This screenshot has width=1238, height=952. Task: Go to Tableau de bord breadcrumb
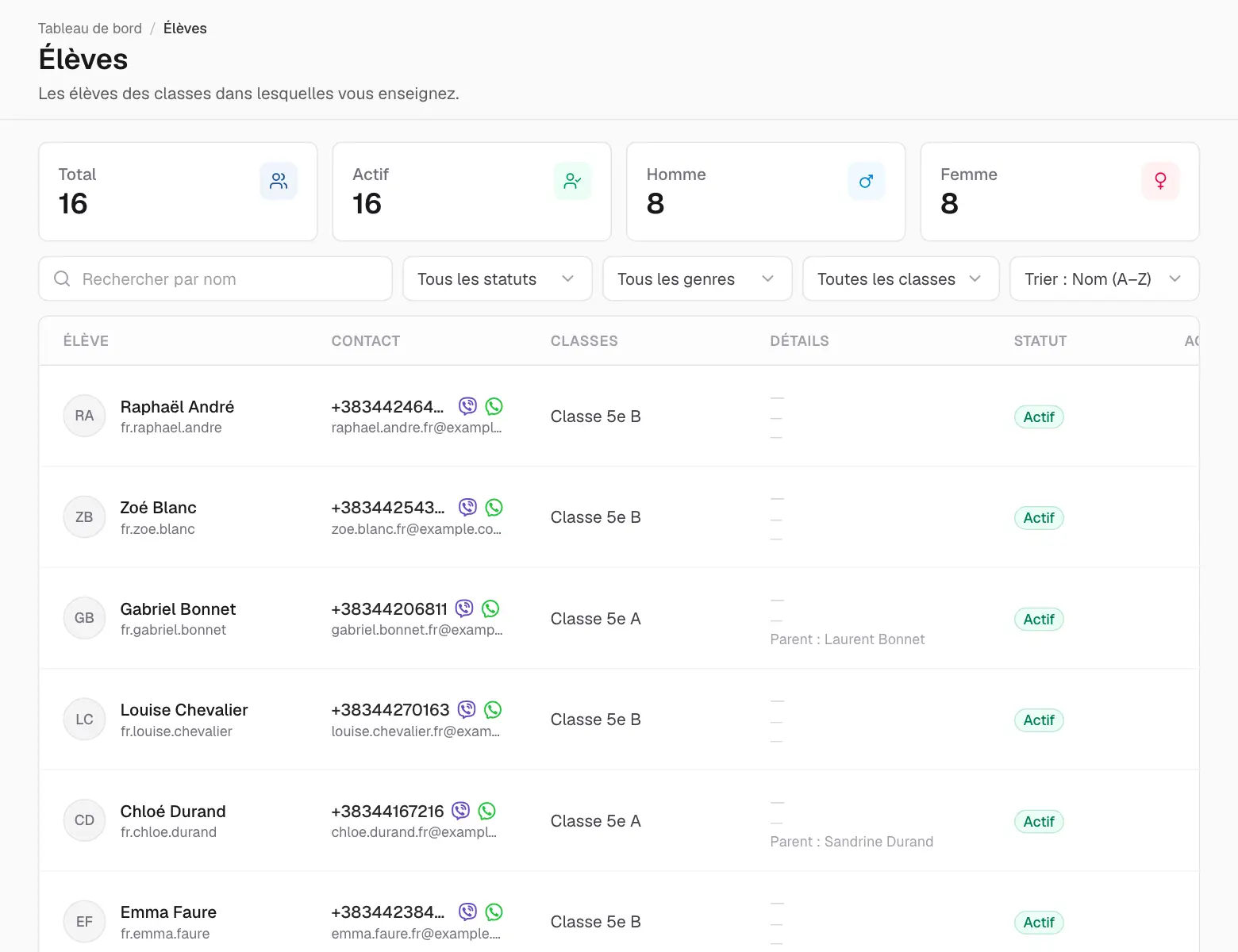click(x=90, y=29)
